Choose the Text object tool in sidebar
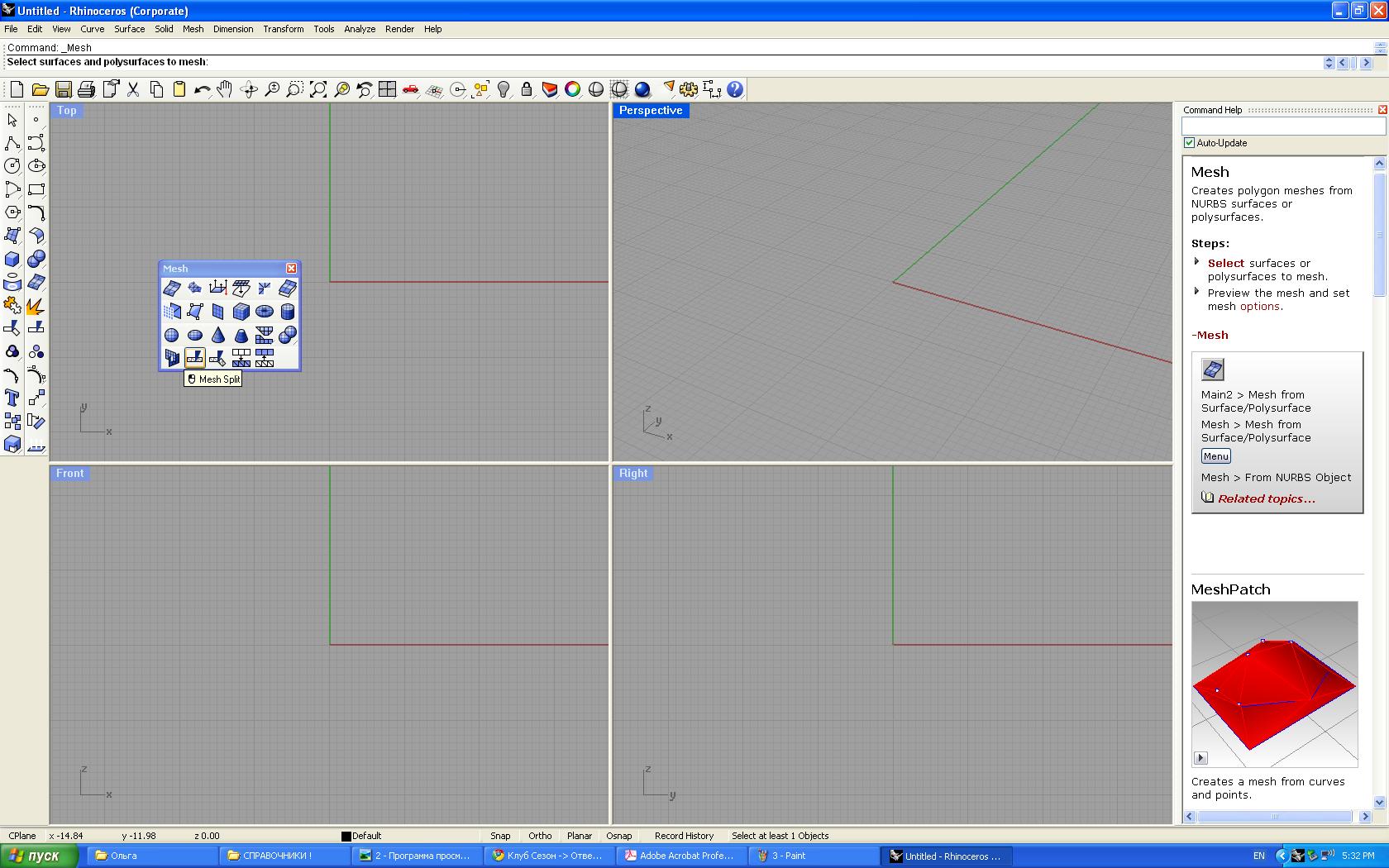1389x868 pixels. point(12,398)
